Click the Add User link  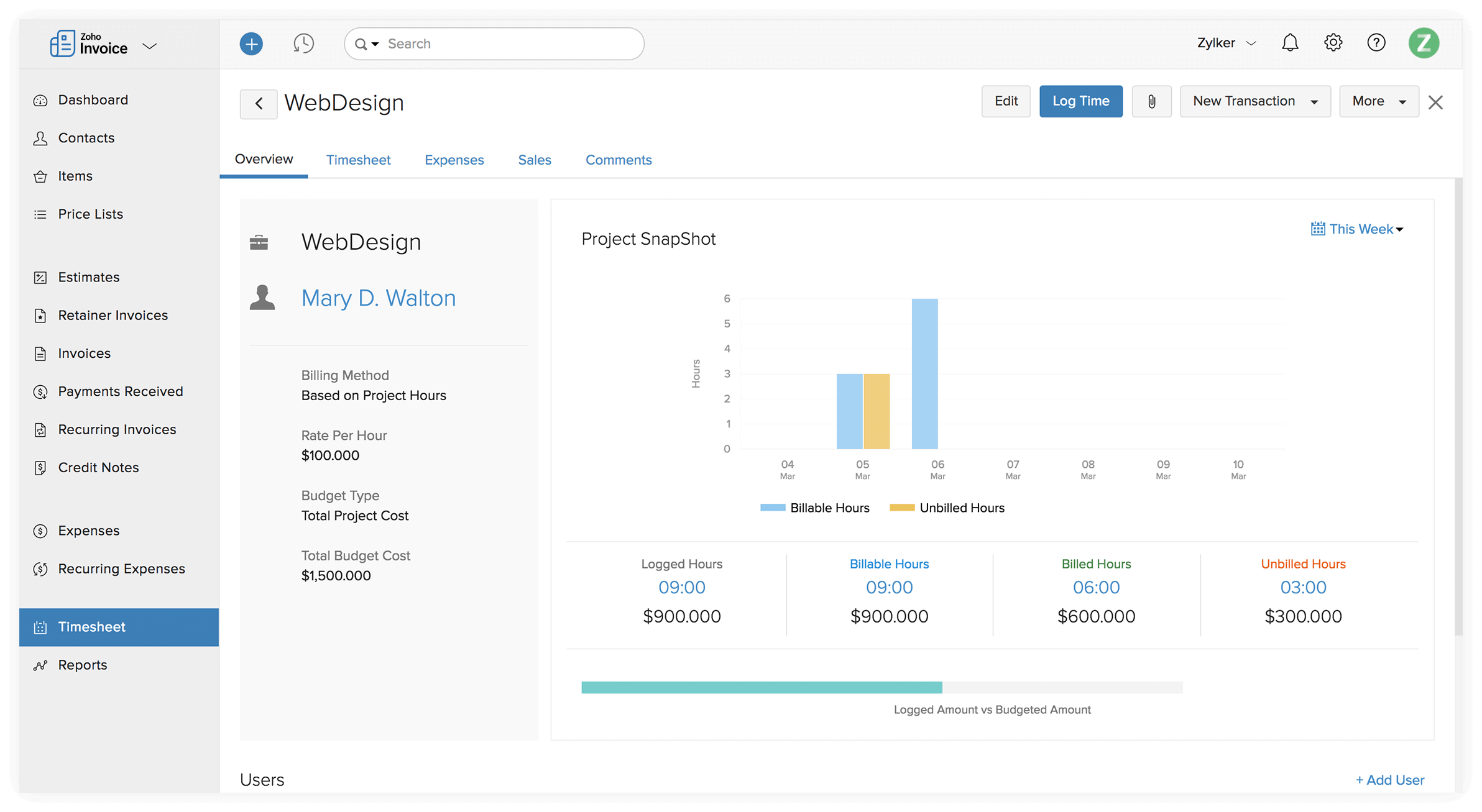point(1390,780)
